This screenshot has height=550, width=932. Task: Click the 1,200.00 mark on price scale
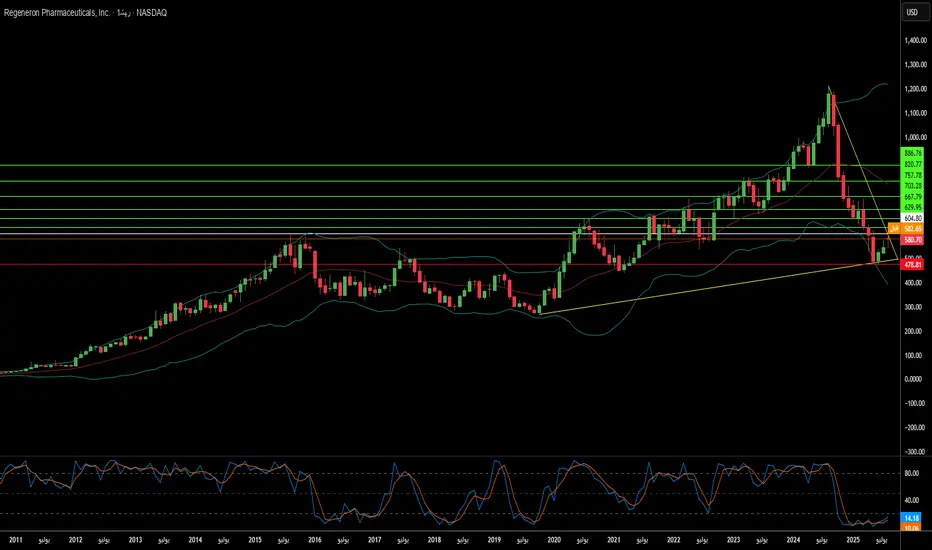tap(912, 89)
